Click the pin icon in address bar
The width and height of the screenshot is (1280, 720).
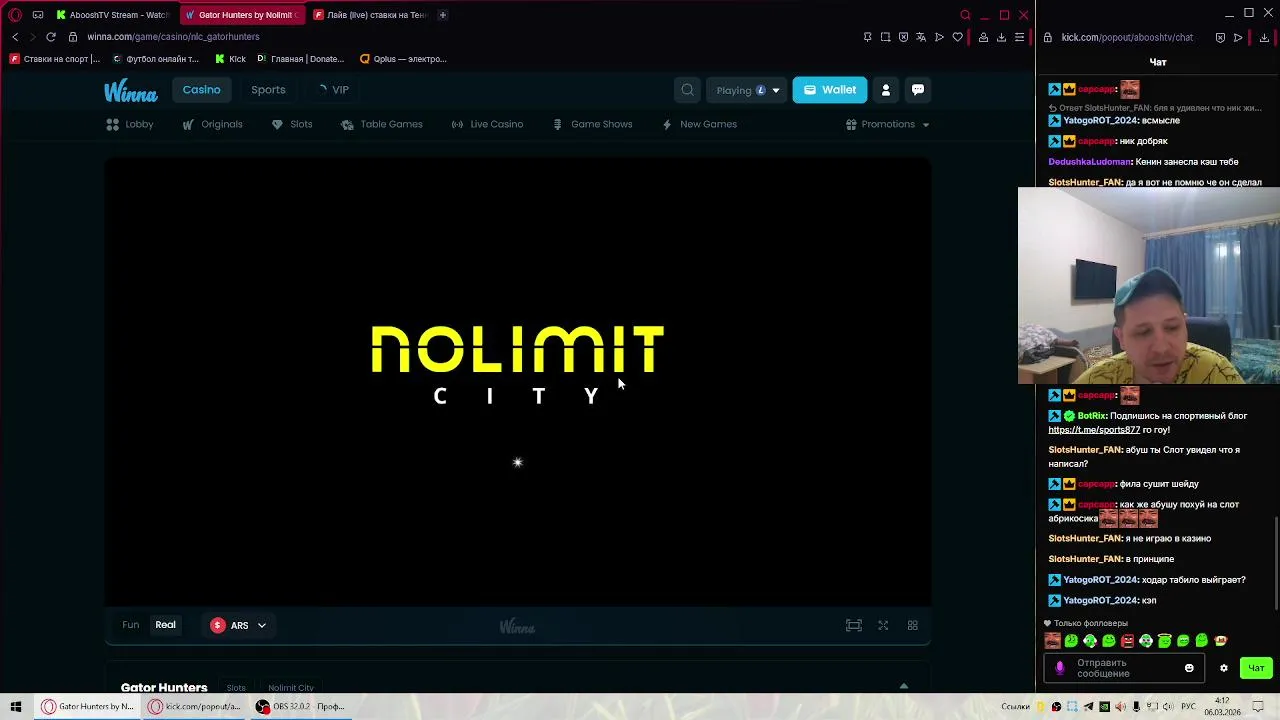coord(867,37)
